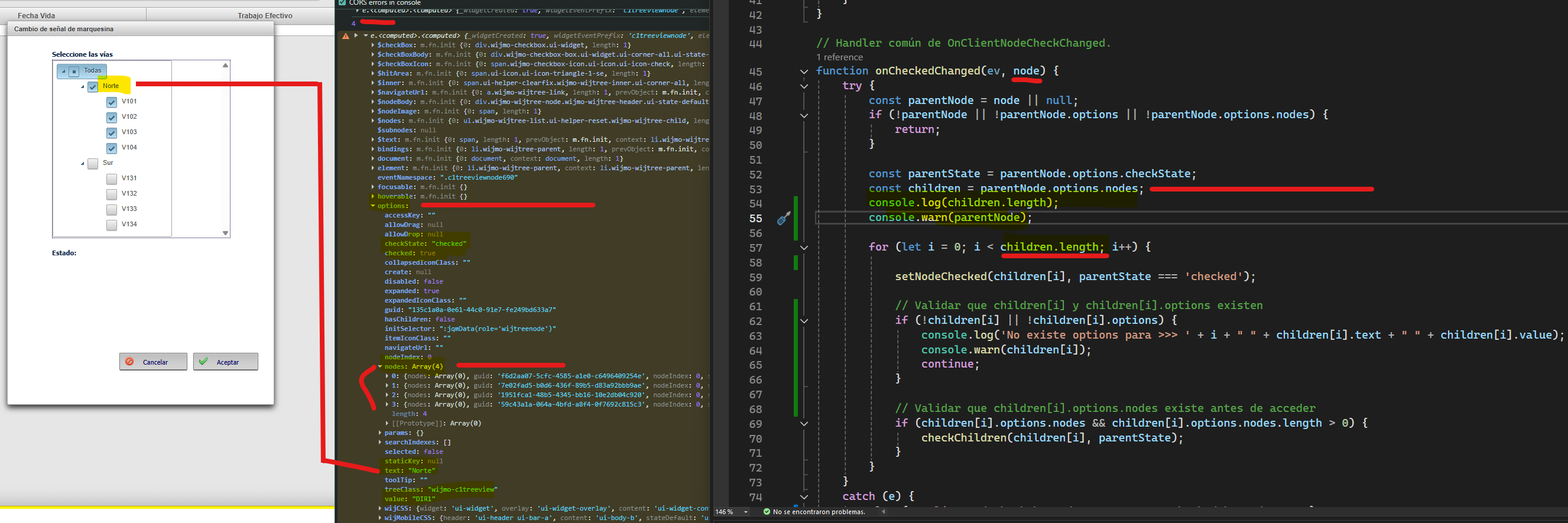The image size is (1568, 523).
Task: Expand the $checkBoxBody property
Action: 372,55
